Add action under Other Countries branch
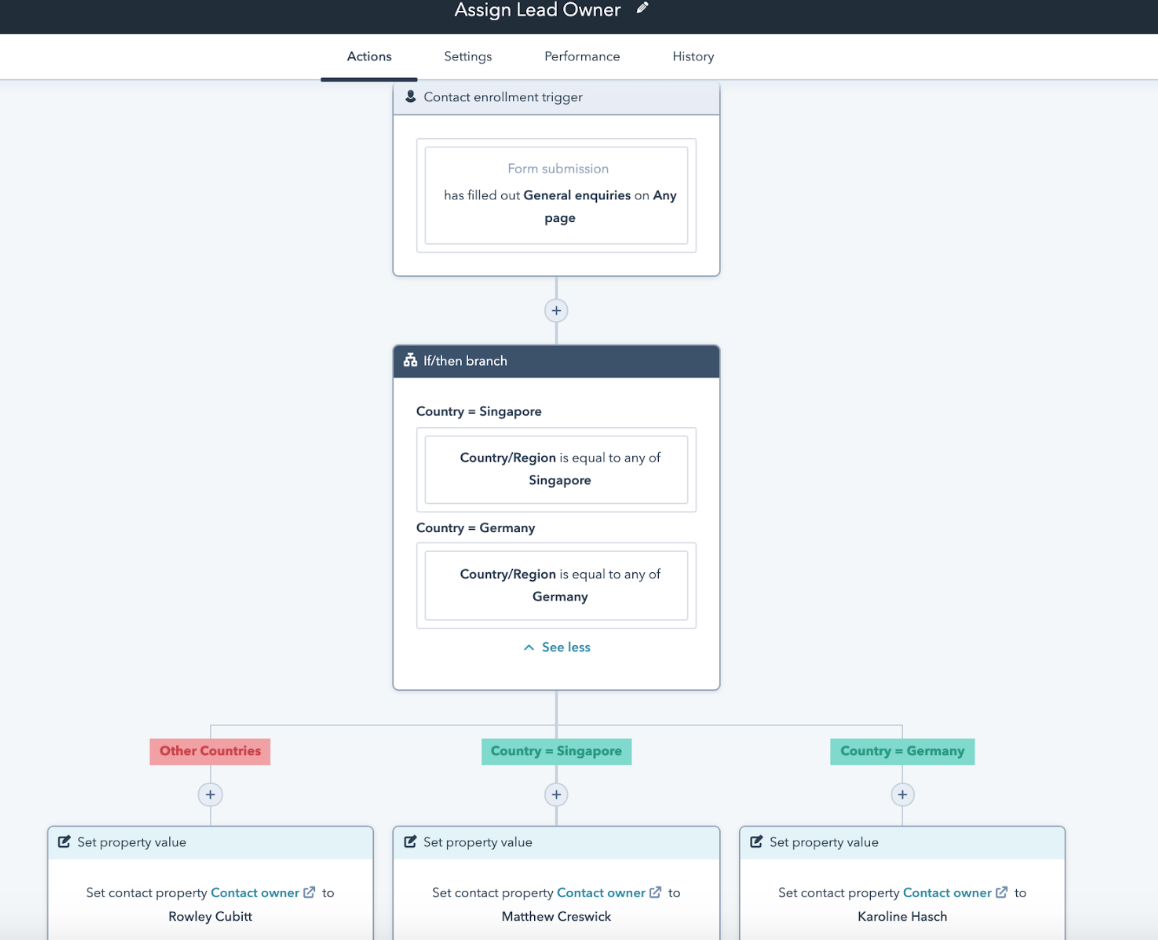The image size is (1158, 940). click(x=210, y=795)
